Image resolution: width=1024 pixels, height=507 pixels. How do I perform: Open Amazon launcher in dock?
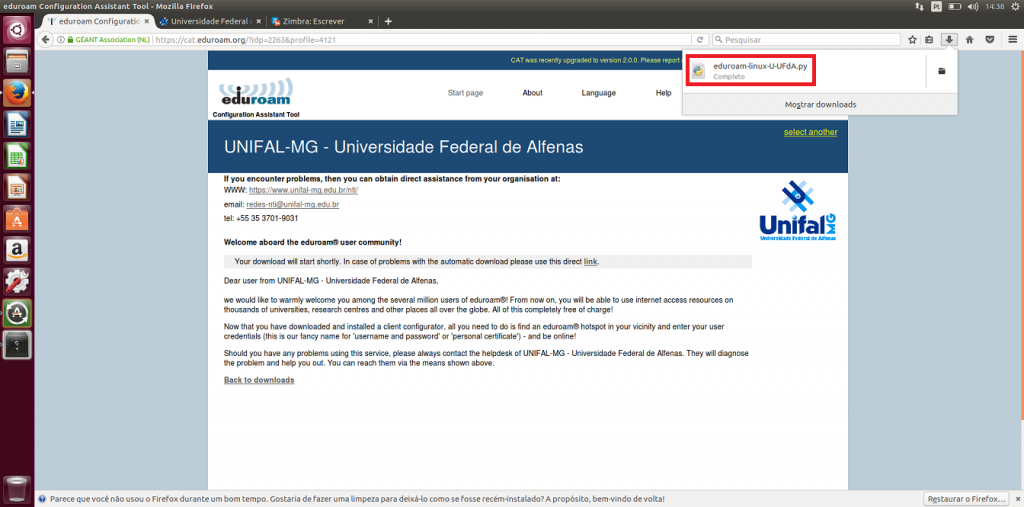click(17, 250)
